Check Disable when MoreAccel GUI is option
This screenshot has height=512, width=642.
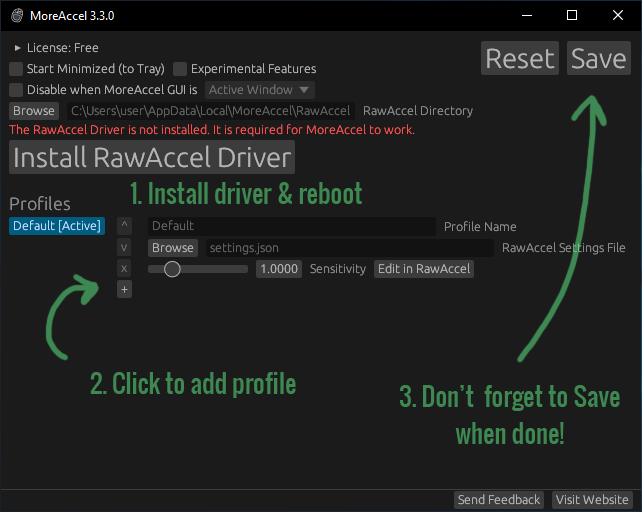16,90
